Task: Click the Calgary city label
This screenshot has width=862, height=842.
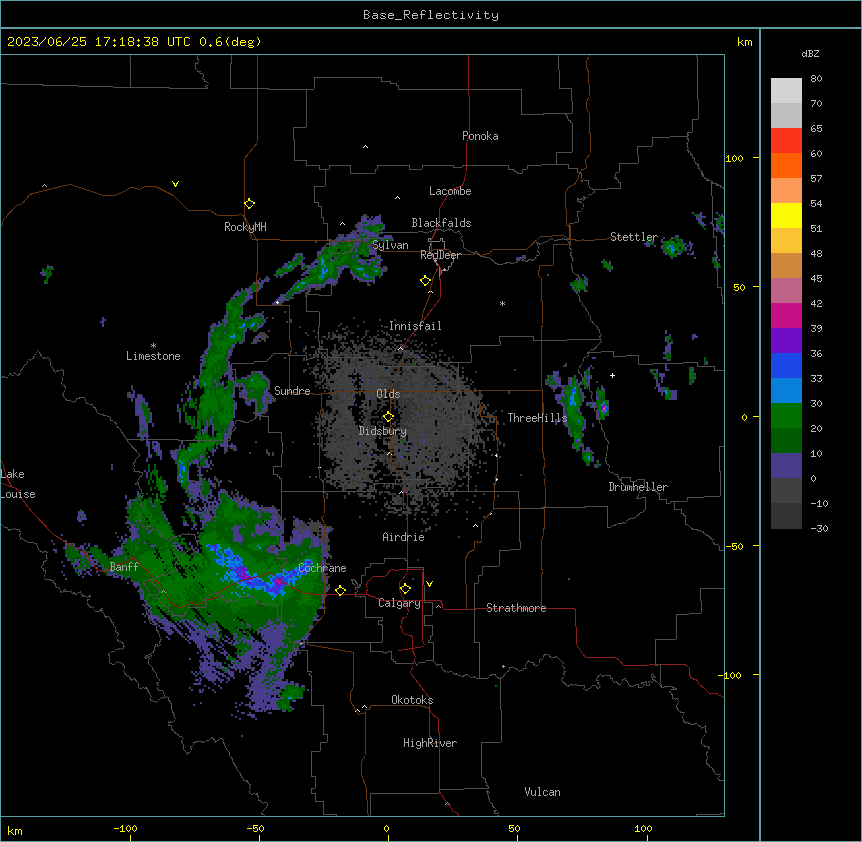Action: [x=400, y=603]
